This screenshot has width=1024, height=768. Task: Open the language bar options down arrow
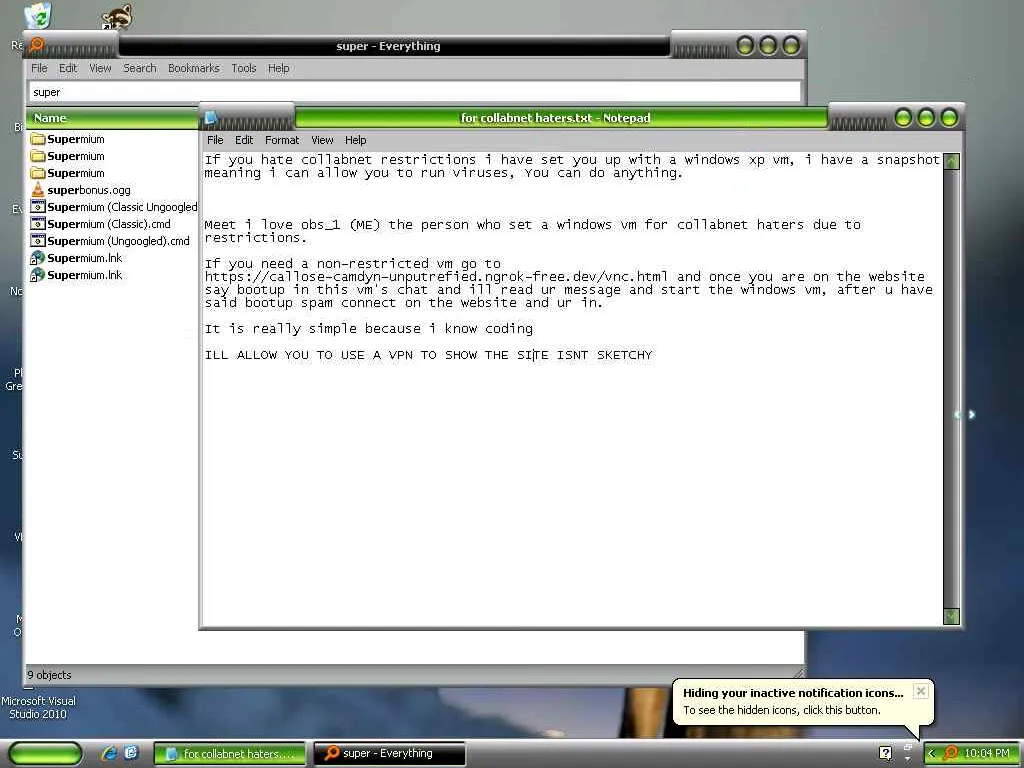(908, 759)
